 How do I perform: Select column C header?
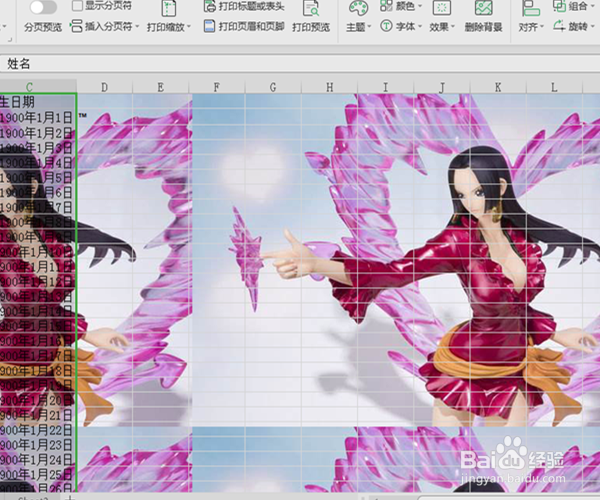pos(38,87)
